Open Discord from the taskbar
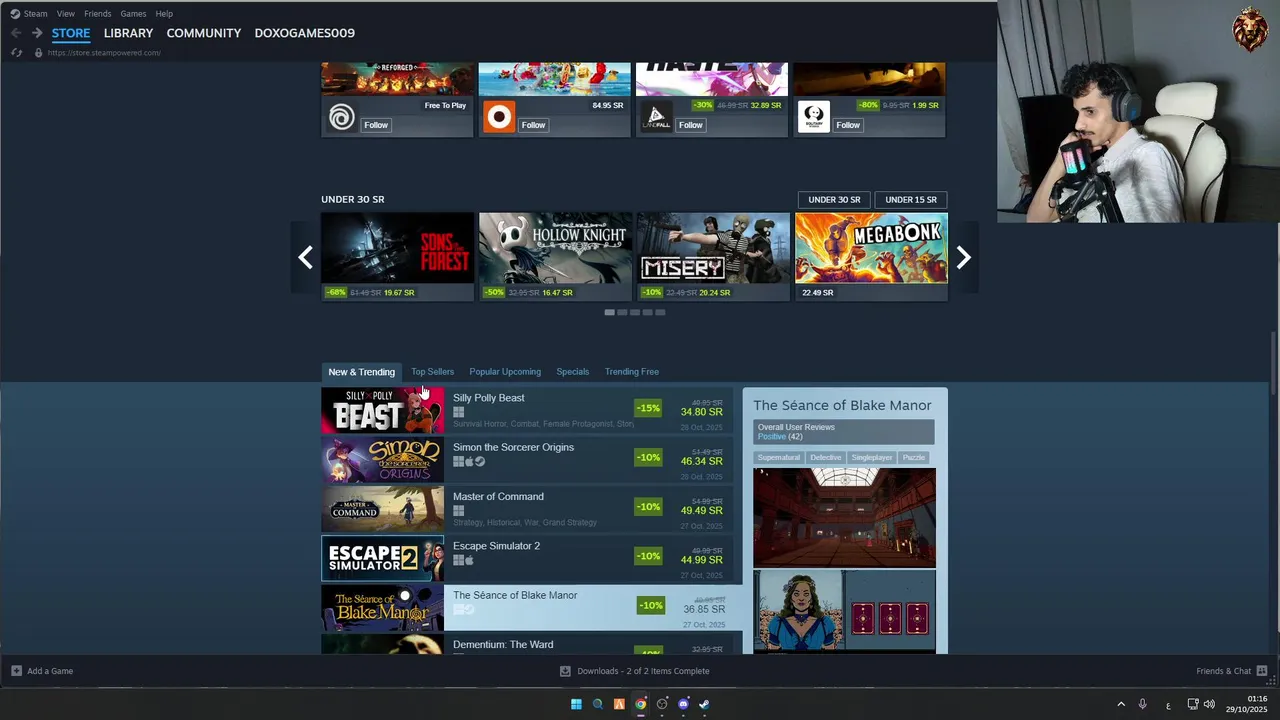 click(x=683, y=704)
